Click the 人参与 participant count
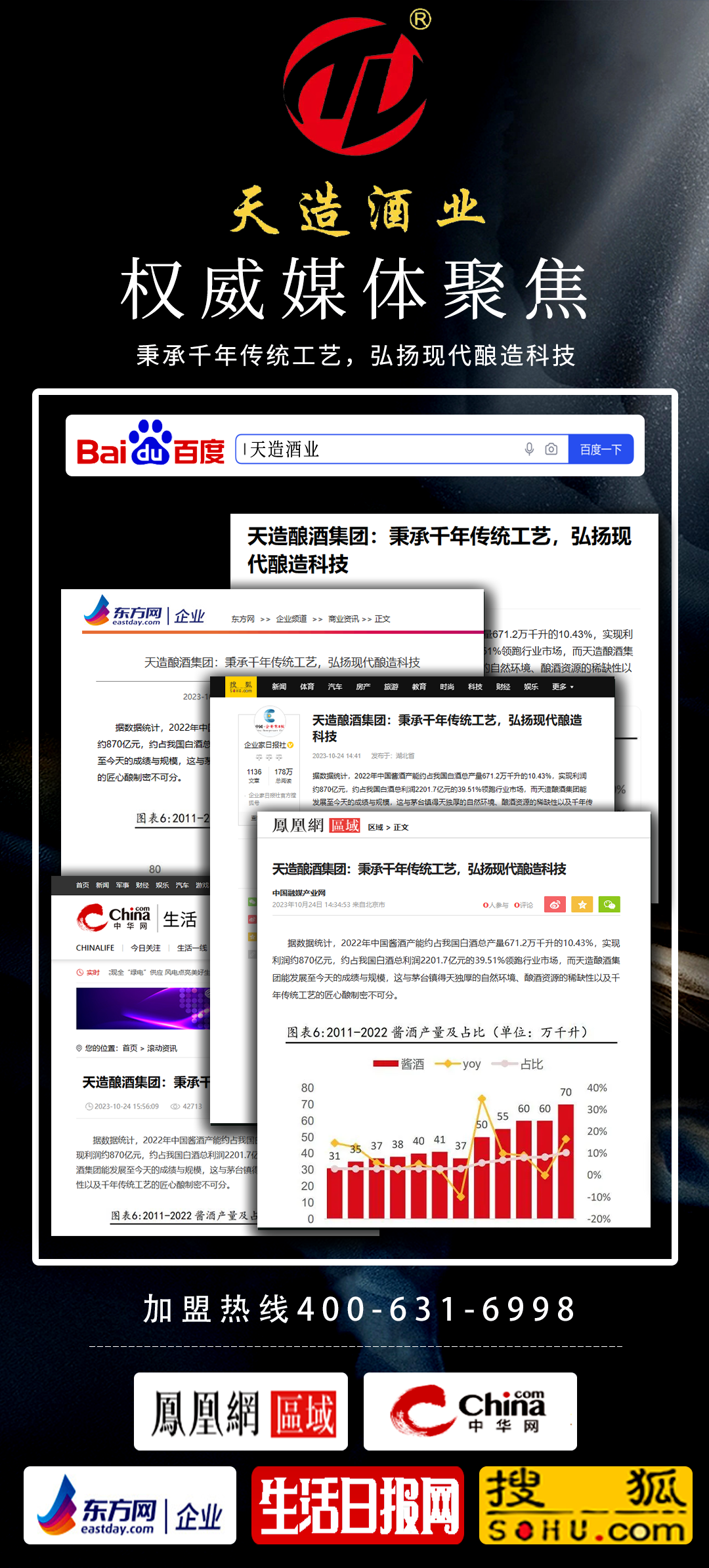This screenshot has height=1568, width=709. point(496,905)
